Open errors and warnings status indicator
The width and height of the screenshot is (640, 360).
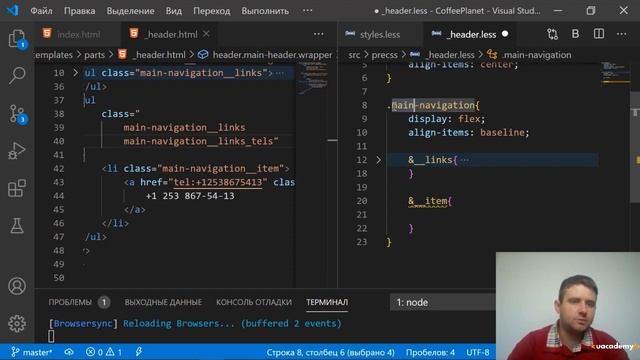(x=104, y=352)
